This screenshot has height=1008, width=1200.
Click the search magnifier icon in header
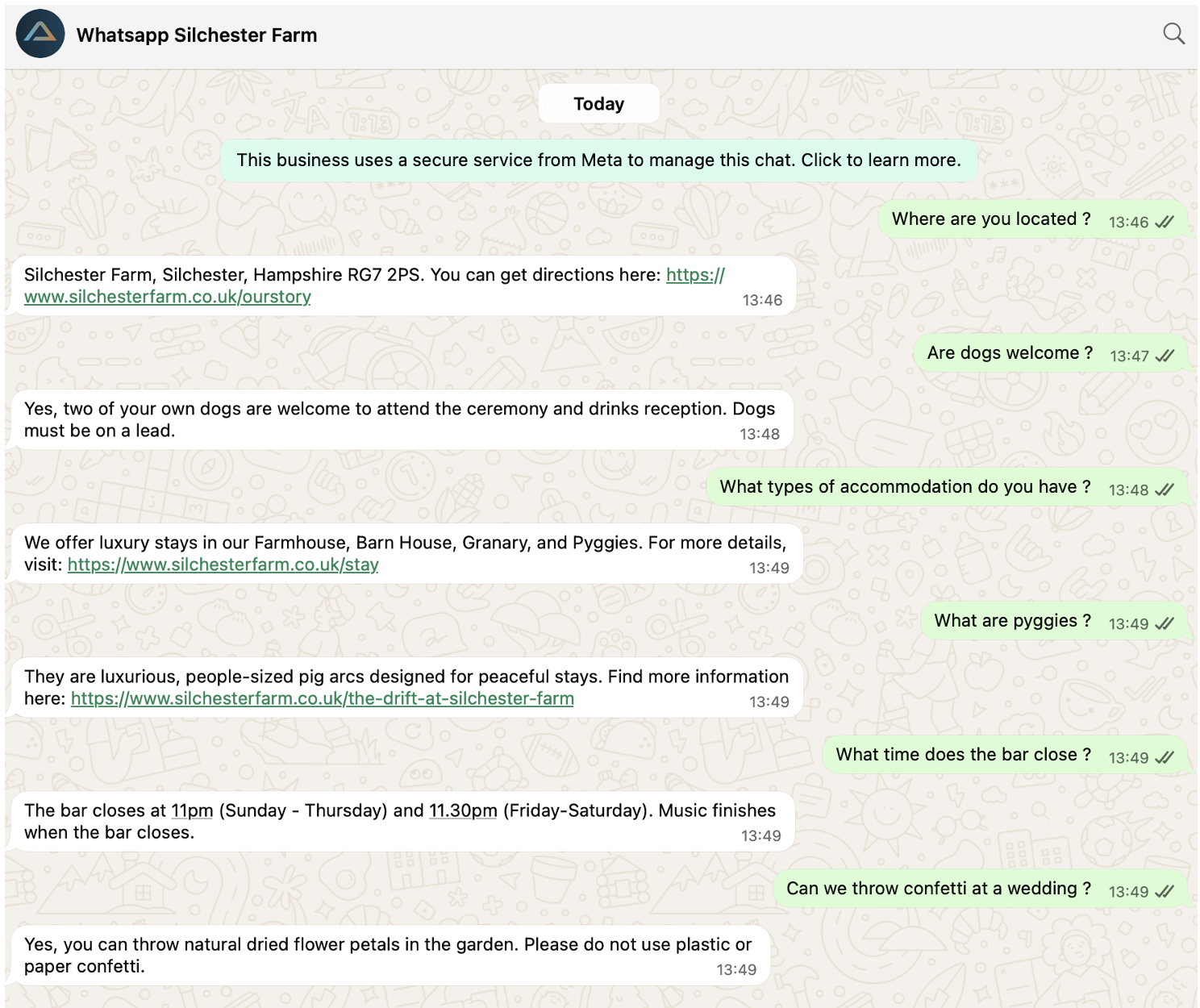[1173, 34]
